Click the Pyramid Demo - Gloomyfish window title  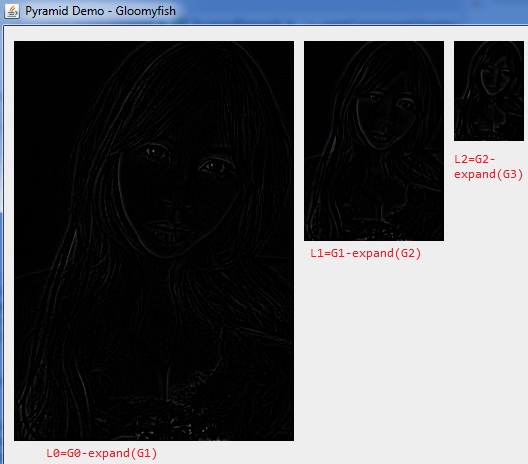[x=100, y=11]
